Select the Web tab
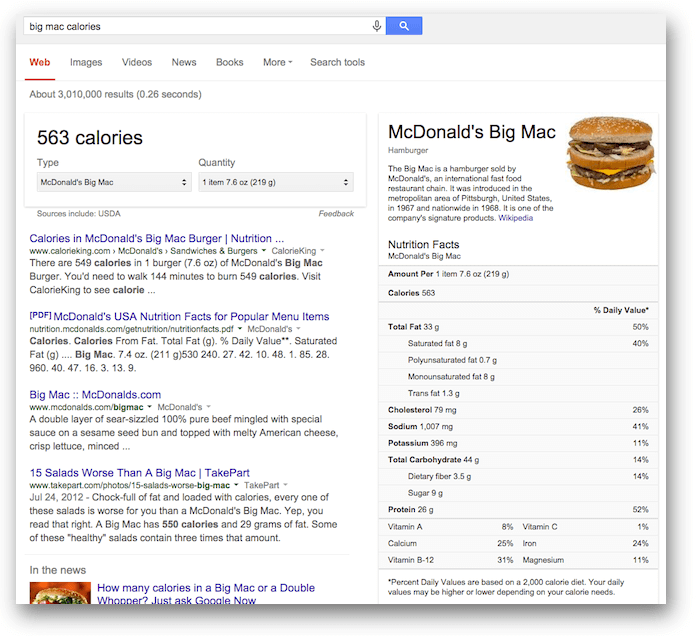Image resolution: width=696 pixels, height=636 pixels. (x=40, y=62)
